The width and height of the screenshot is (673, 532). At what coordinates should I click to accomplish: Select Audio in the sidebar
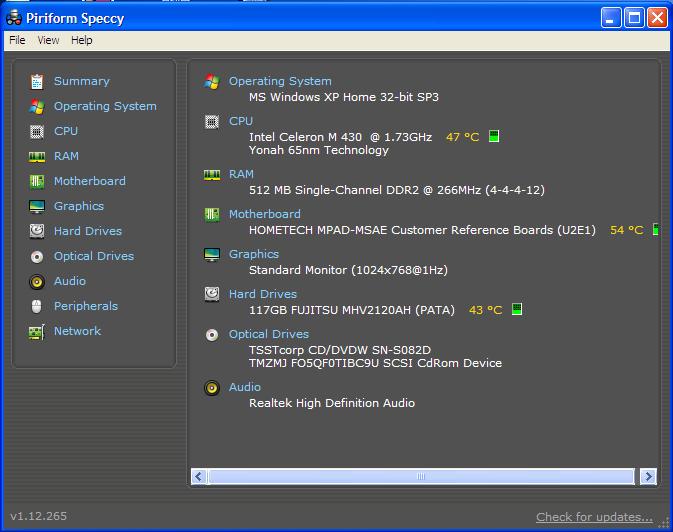(70, 281)
